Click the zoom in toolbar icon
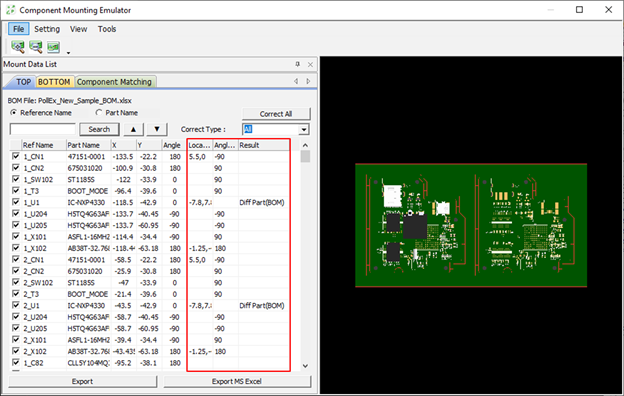 pos(18,47)
